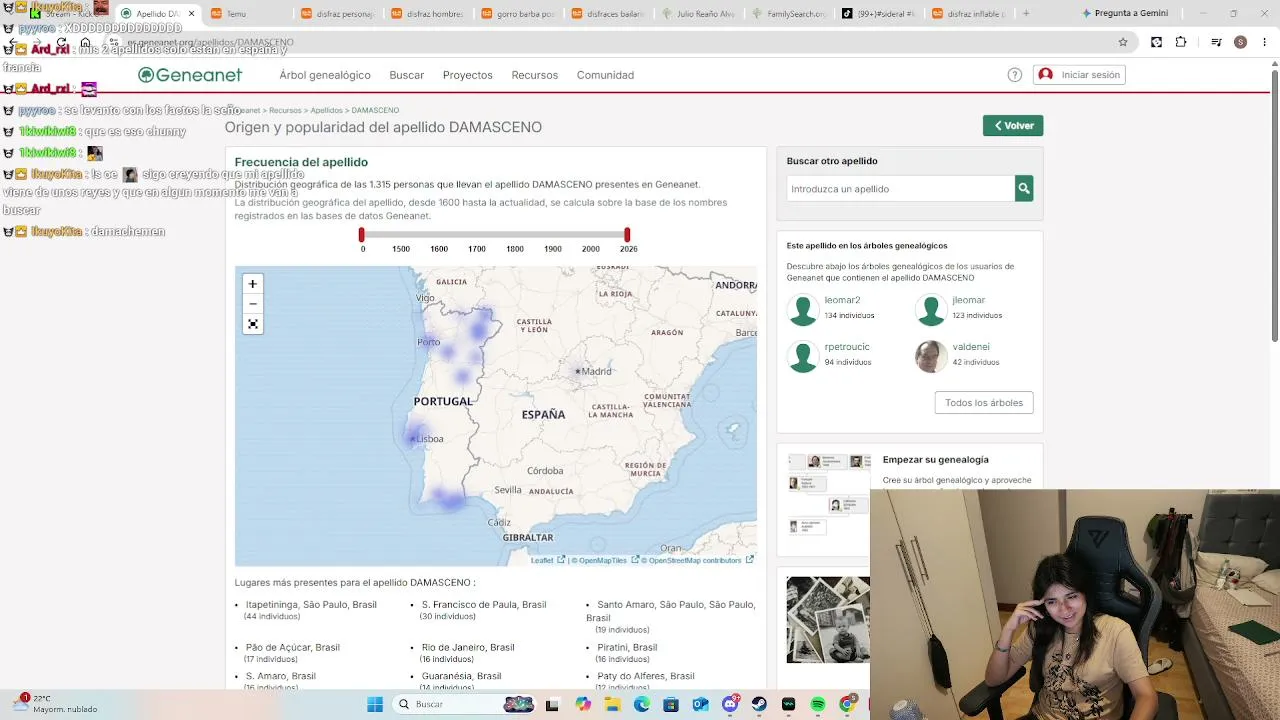The image size is (1280, 720).
Task: Open File Explorer from the taskbar
Action: point(613,705)
